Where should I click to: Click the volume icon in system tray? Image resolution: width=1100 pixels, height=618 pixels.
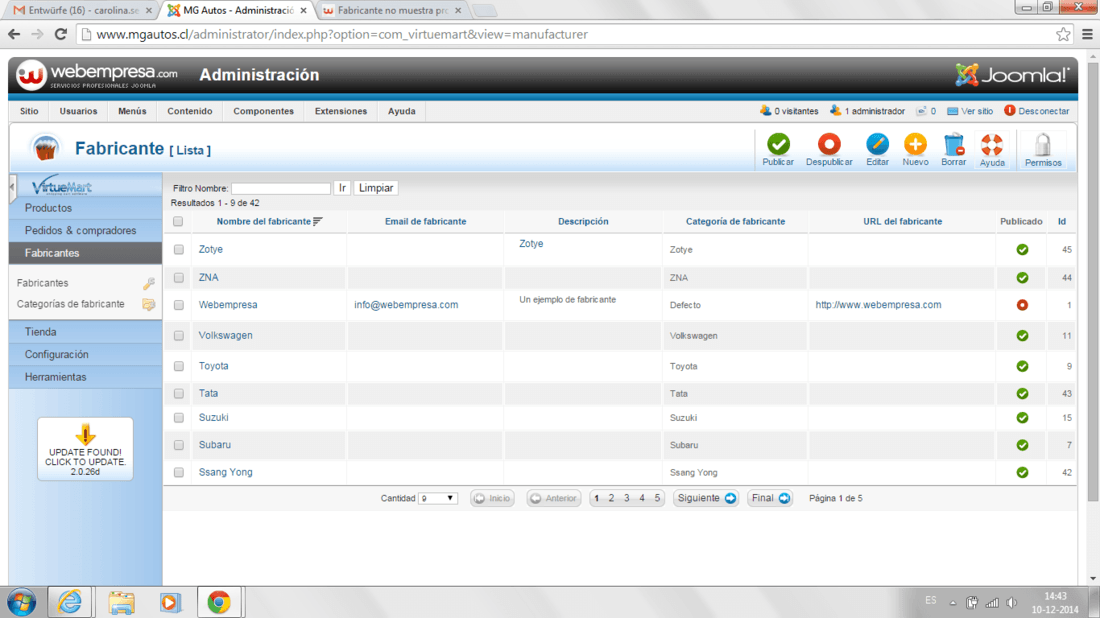coord(1011,603)
